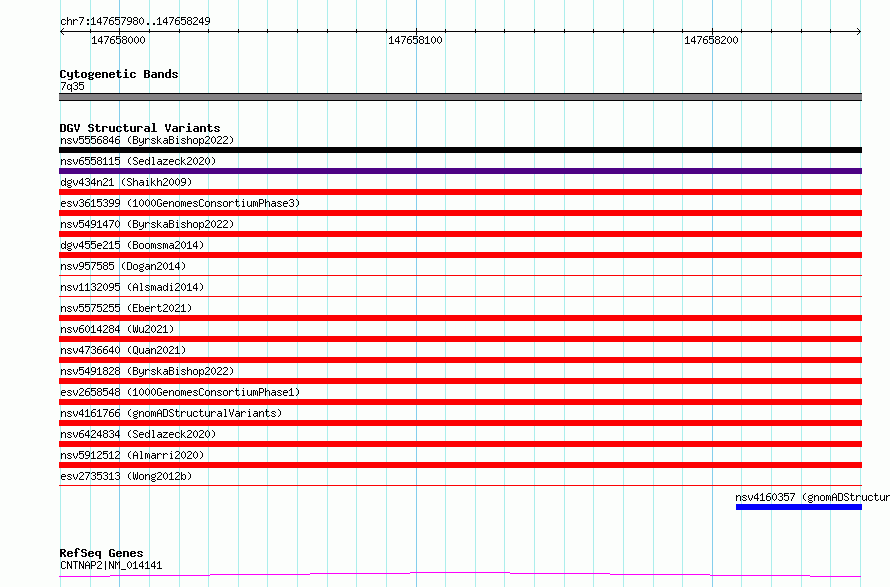Click the ruler's left end arrow
890x587 pixels.
(x=62, y=32)
